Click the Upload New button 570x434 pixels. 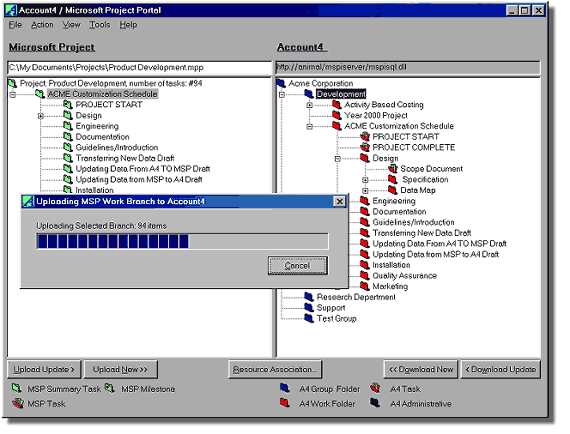point(120,369)
